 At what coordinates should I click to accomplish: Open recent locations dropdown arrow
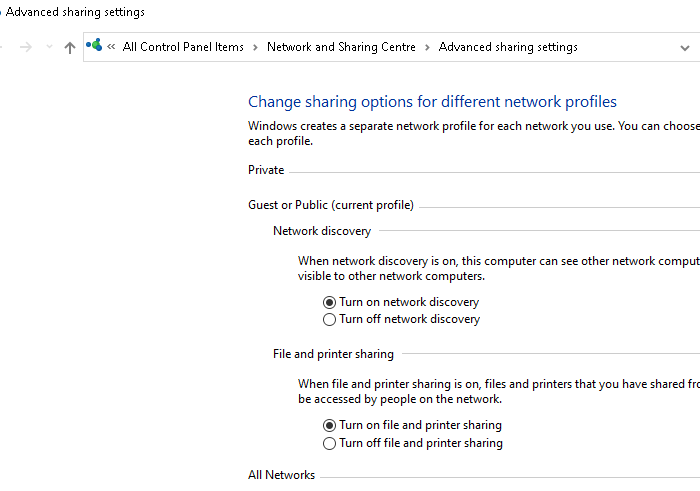[x=50, y=46]
